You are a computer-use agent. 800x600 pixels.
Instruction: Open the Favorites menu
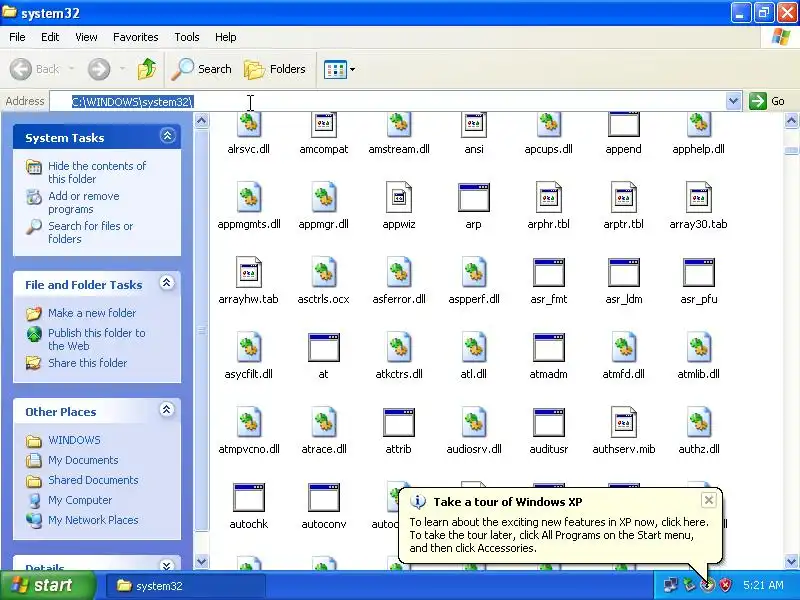136,37
